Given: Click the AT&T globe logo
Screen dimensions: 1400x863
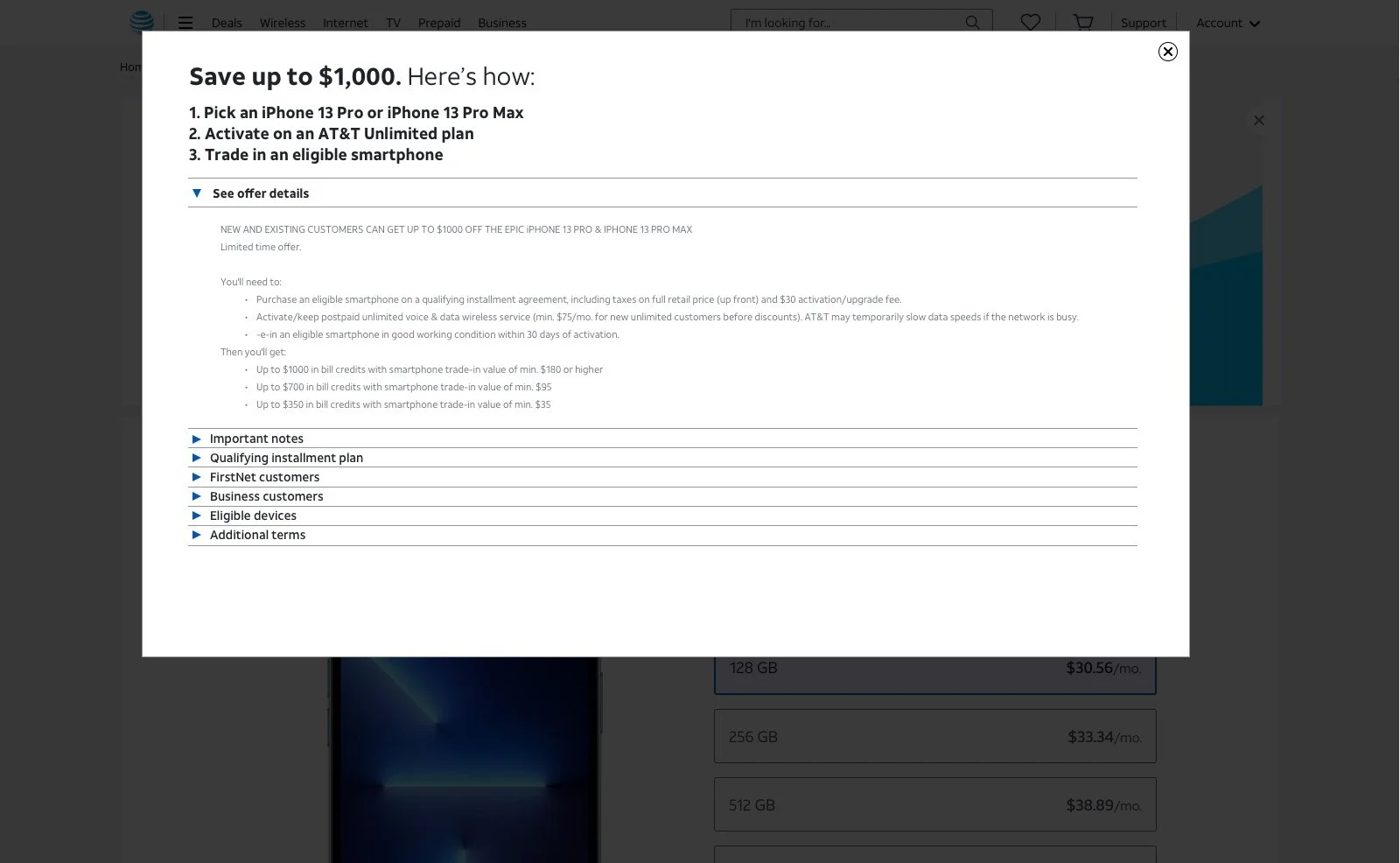Looking at the screenshot, I should tap(141, 22).
